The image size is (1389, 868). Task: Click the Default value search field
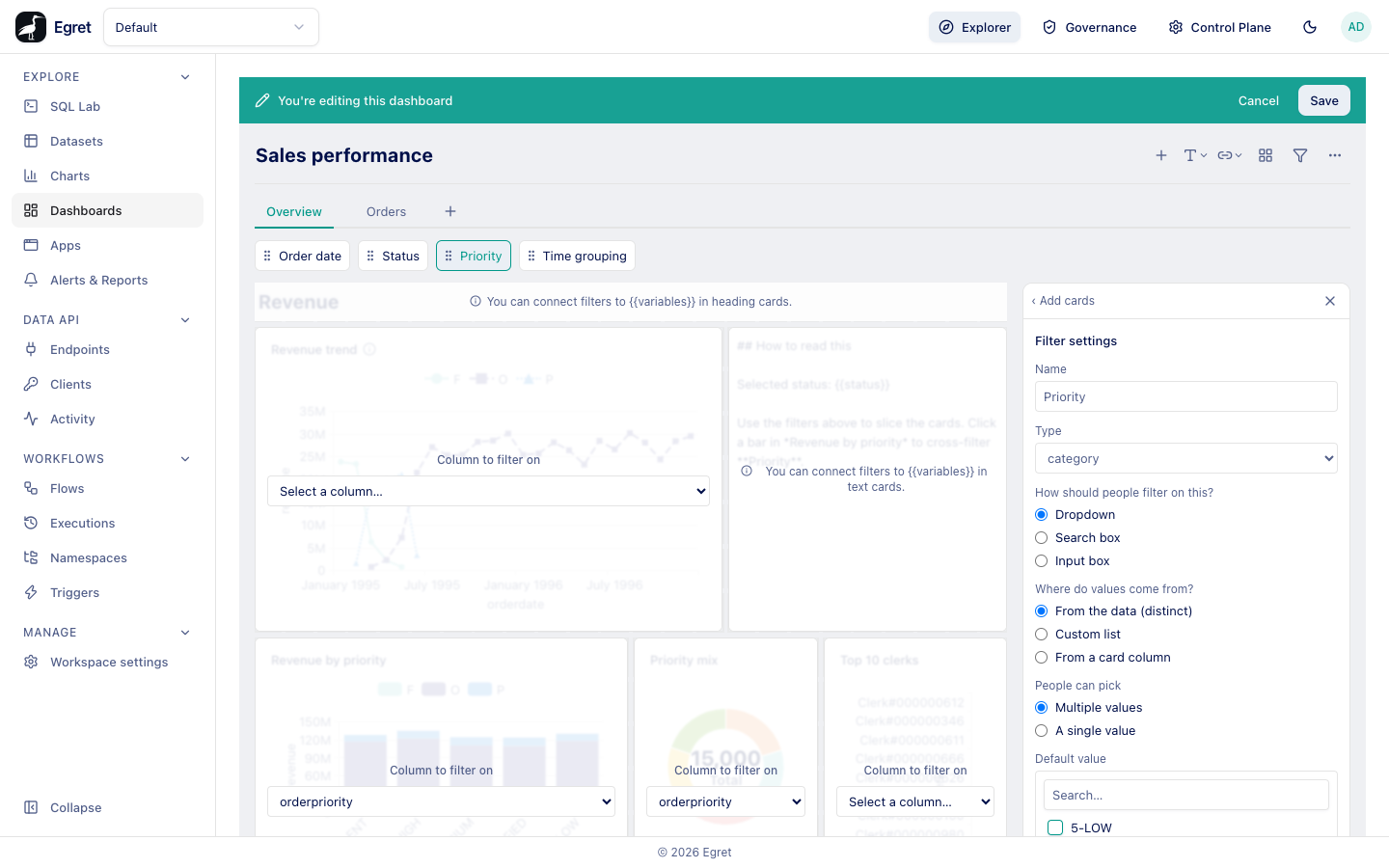pyautogui.click(x=1186, y=795)
